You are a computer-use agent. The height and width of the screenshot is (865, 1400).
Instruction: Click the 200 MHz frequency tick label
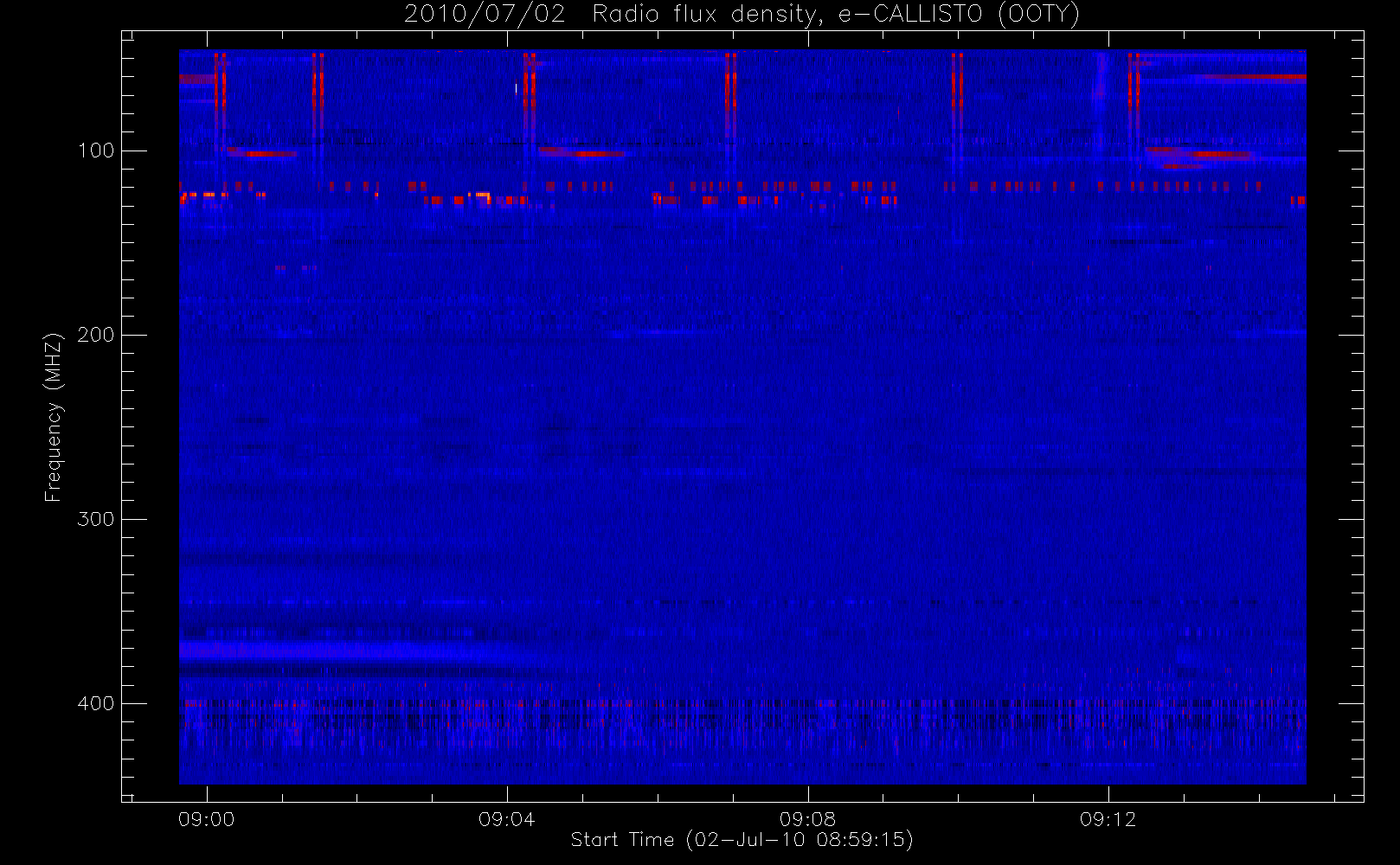96,335
